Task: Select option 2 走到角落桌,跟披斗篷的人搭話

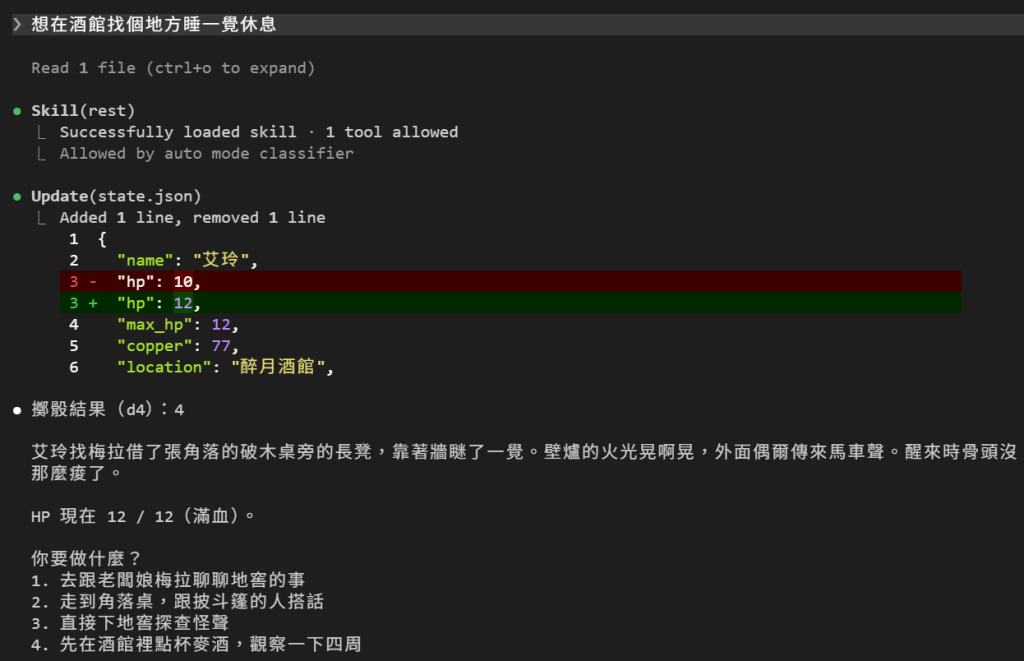Action: [x=178, y=602]
